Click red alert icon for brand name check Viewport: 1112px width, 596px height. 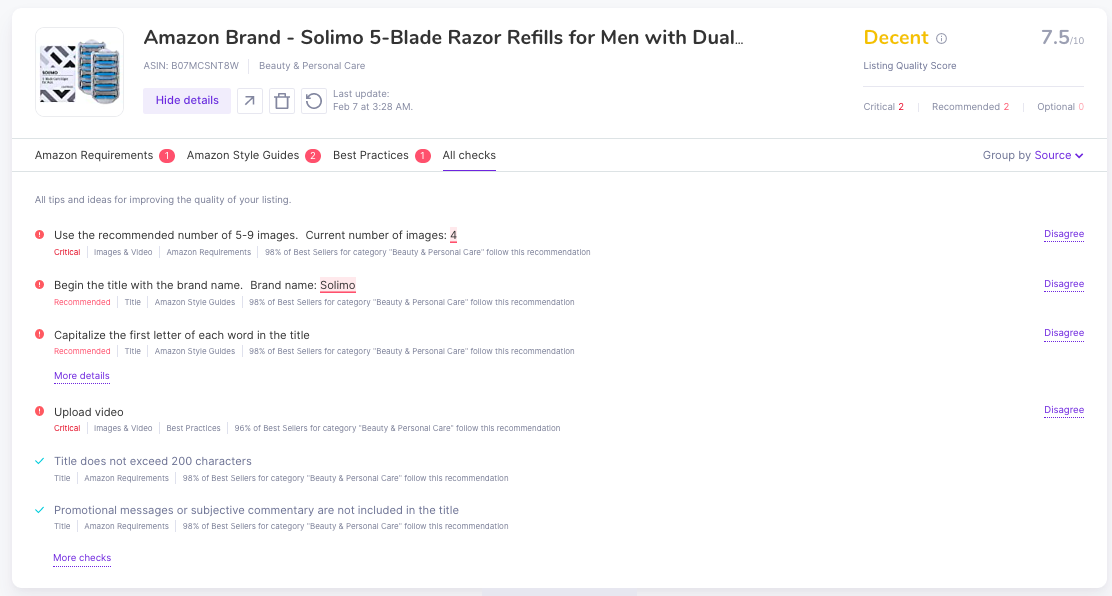click(x=40, y=285)
